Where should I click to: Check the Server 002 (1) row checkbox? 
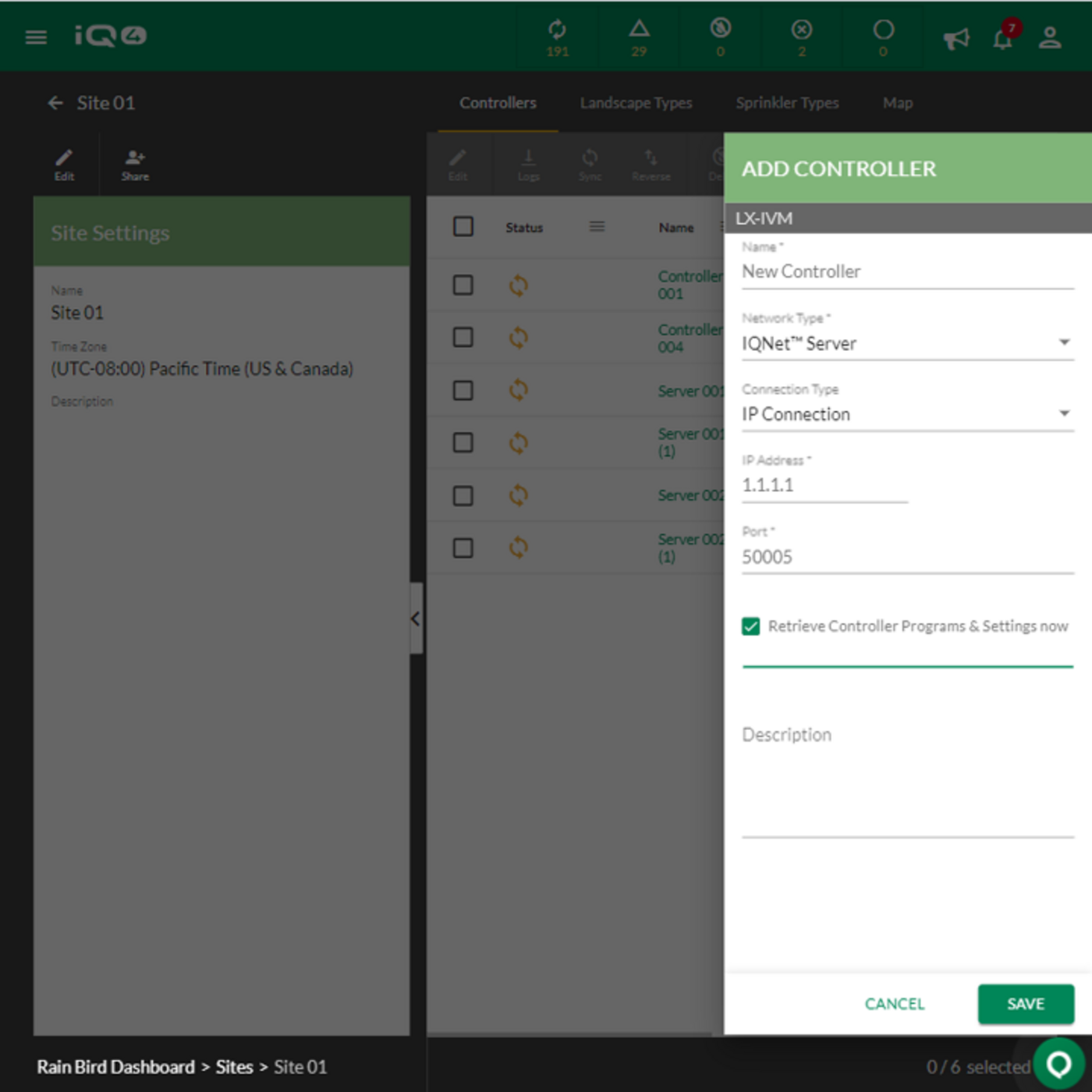point(463,548)
